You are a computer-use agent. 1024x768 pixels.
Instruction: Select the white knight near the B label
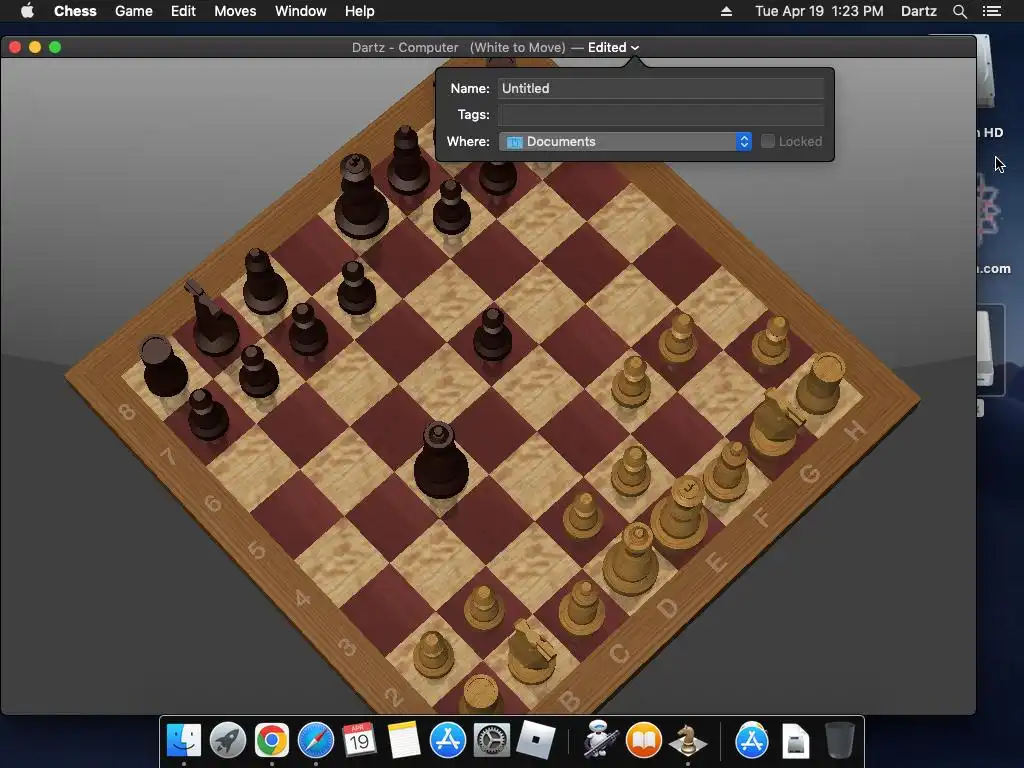pos(531,653)
